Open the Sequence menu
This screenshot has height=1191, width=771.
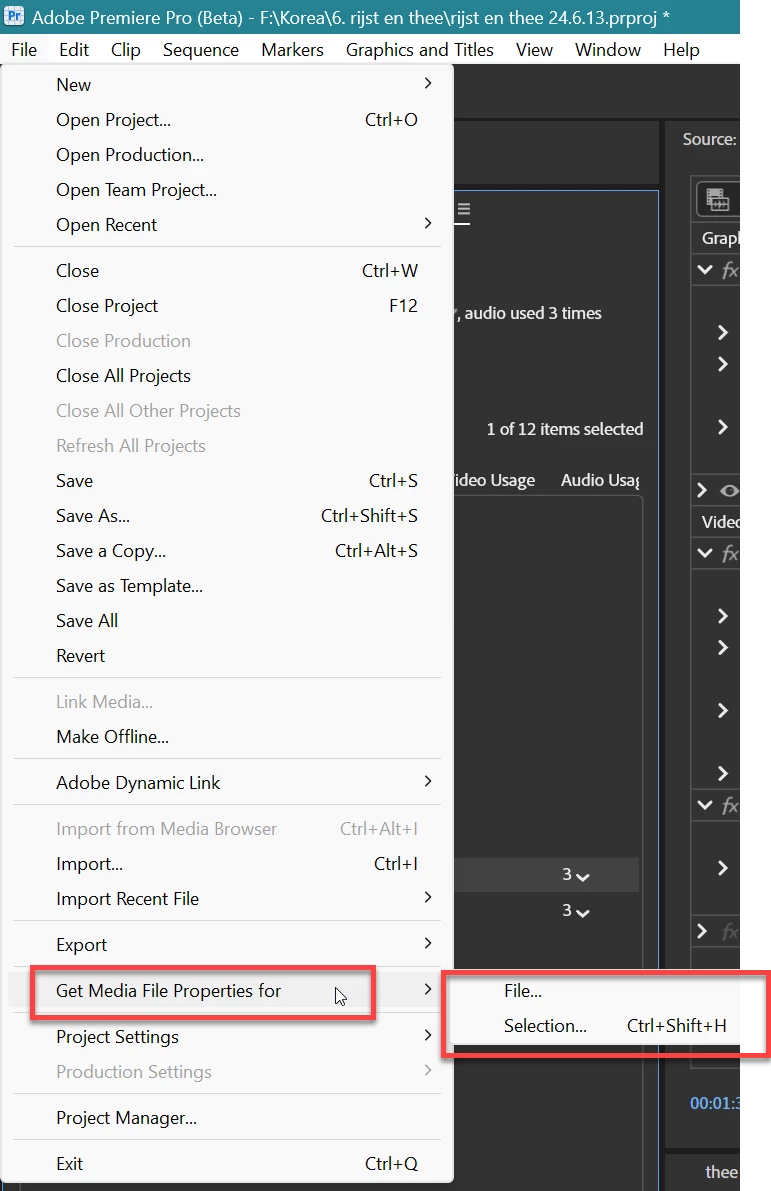tap(201, 50)
